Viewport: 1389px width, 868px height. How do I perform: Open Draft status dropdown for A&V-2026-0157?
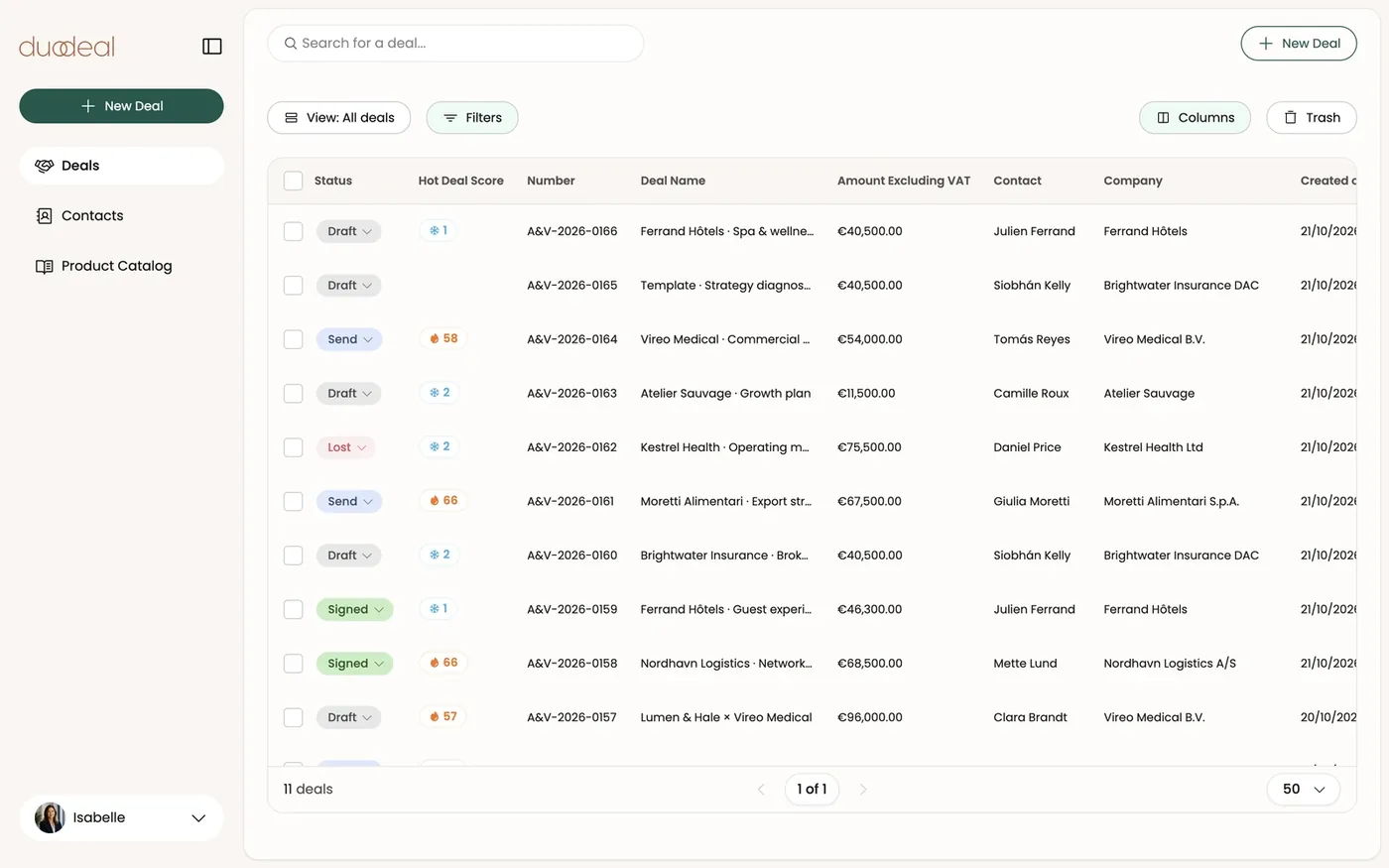point(349,717)
